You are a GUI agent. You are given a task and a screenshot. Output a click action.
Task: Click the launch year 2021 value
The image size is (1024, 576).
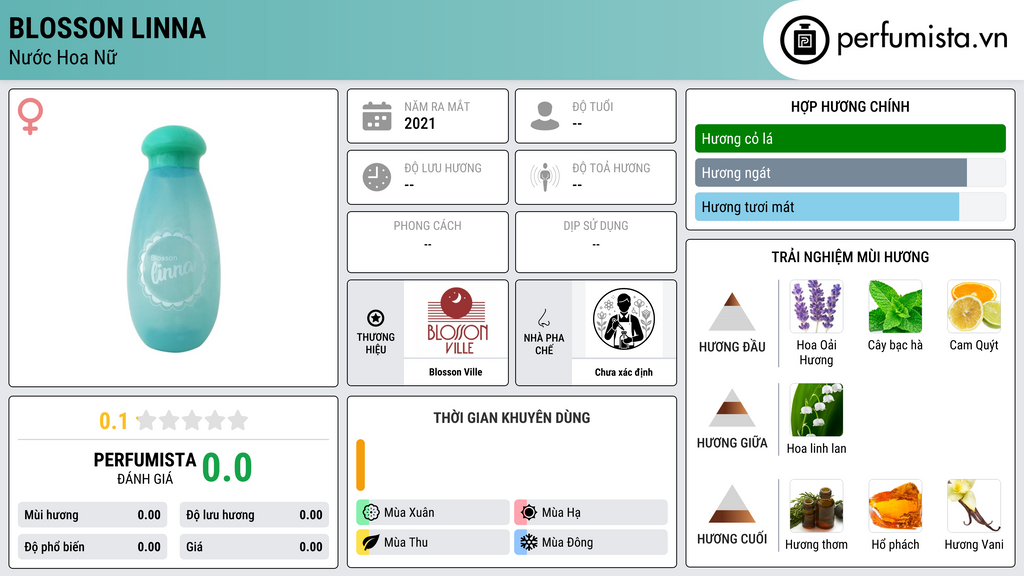tap(419, 123)
